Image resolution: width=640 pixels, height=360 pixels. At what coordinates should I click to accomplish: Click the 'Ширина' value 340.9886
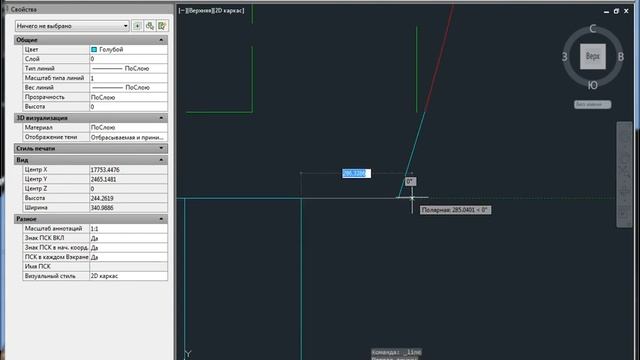pos(128,208)
